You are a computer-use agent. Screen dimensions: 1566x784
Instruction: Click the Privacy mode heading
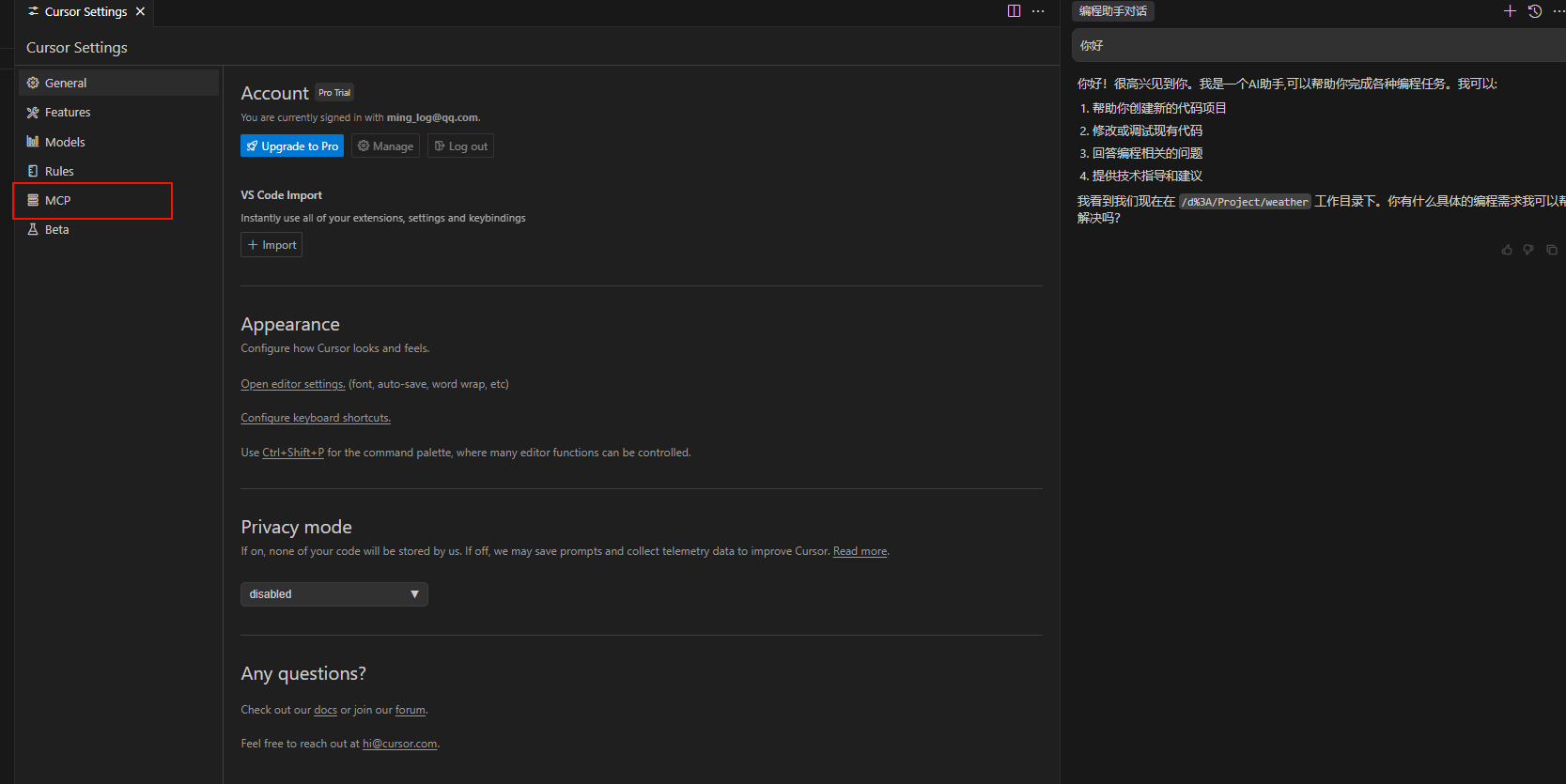point(296,527)
